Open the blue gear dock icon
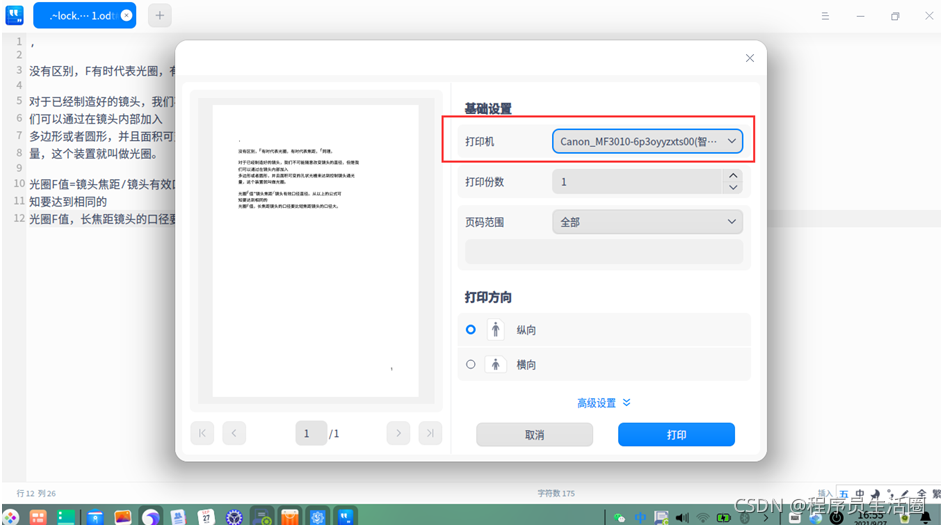Image resolution: width=941 pixels, height=525 pixels. [x=234, y=517]
